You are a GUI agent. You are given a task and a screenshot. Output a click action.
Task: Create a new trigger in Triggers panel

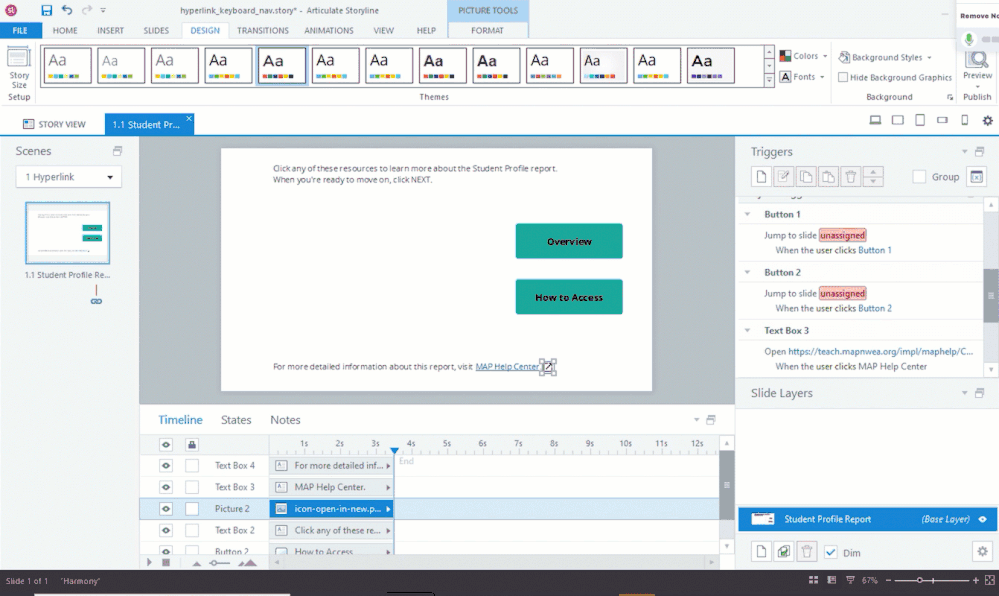pyautogui.click(x=761, y=177)
